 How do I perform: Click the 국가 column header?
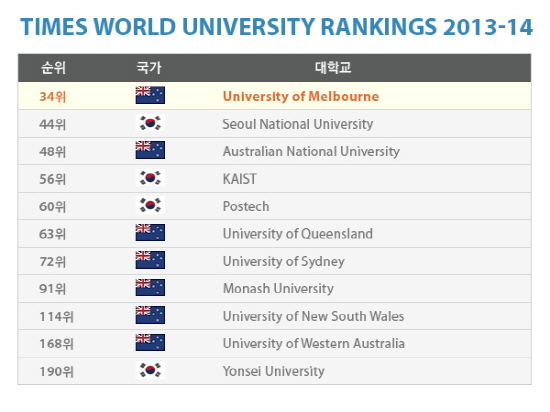point(149,68)
